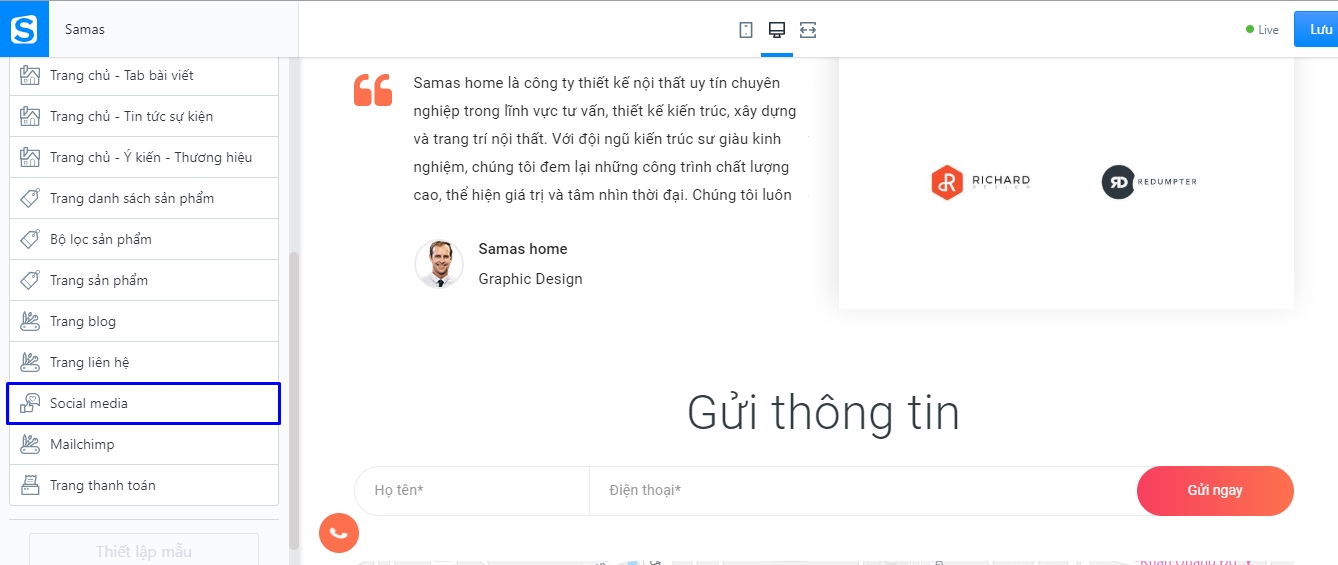Open the Mailchimp settings item
The height and width of the screenshot is (565, 1338).
pyautogui.click(x=144, y=444)
